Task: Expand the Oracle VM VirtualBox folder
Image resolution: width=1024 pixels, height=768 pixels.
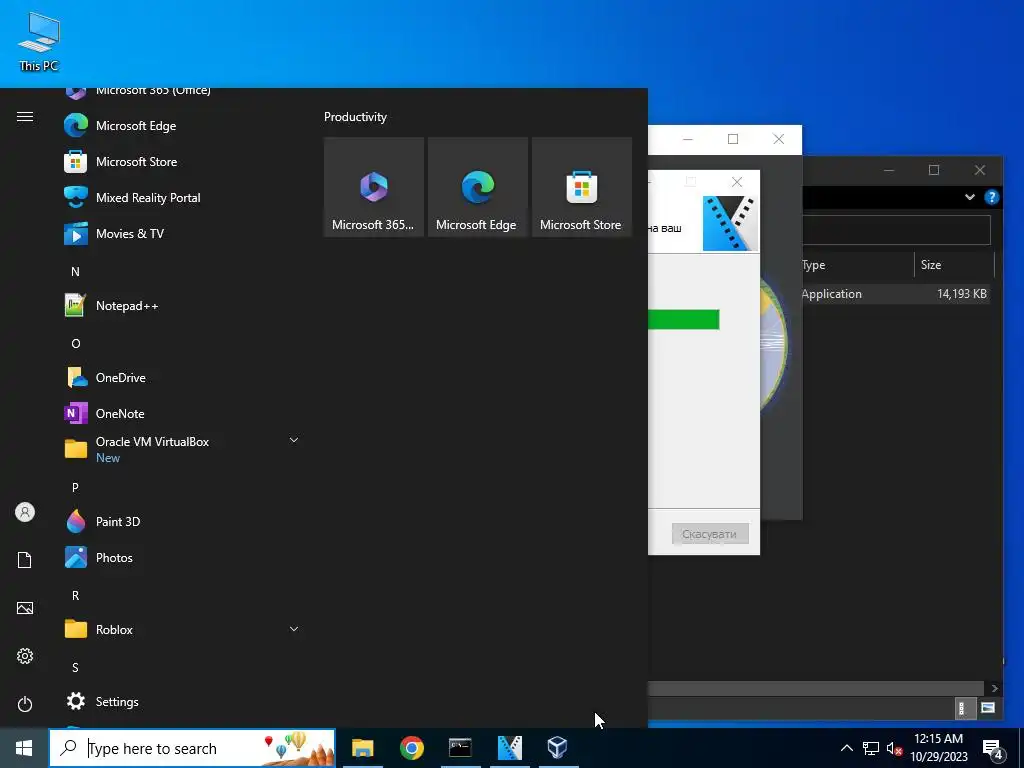Action: coord(293,440)
